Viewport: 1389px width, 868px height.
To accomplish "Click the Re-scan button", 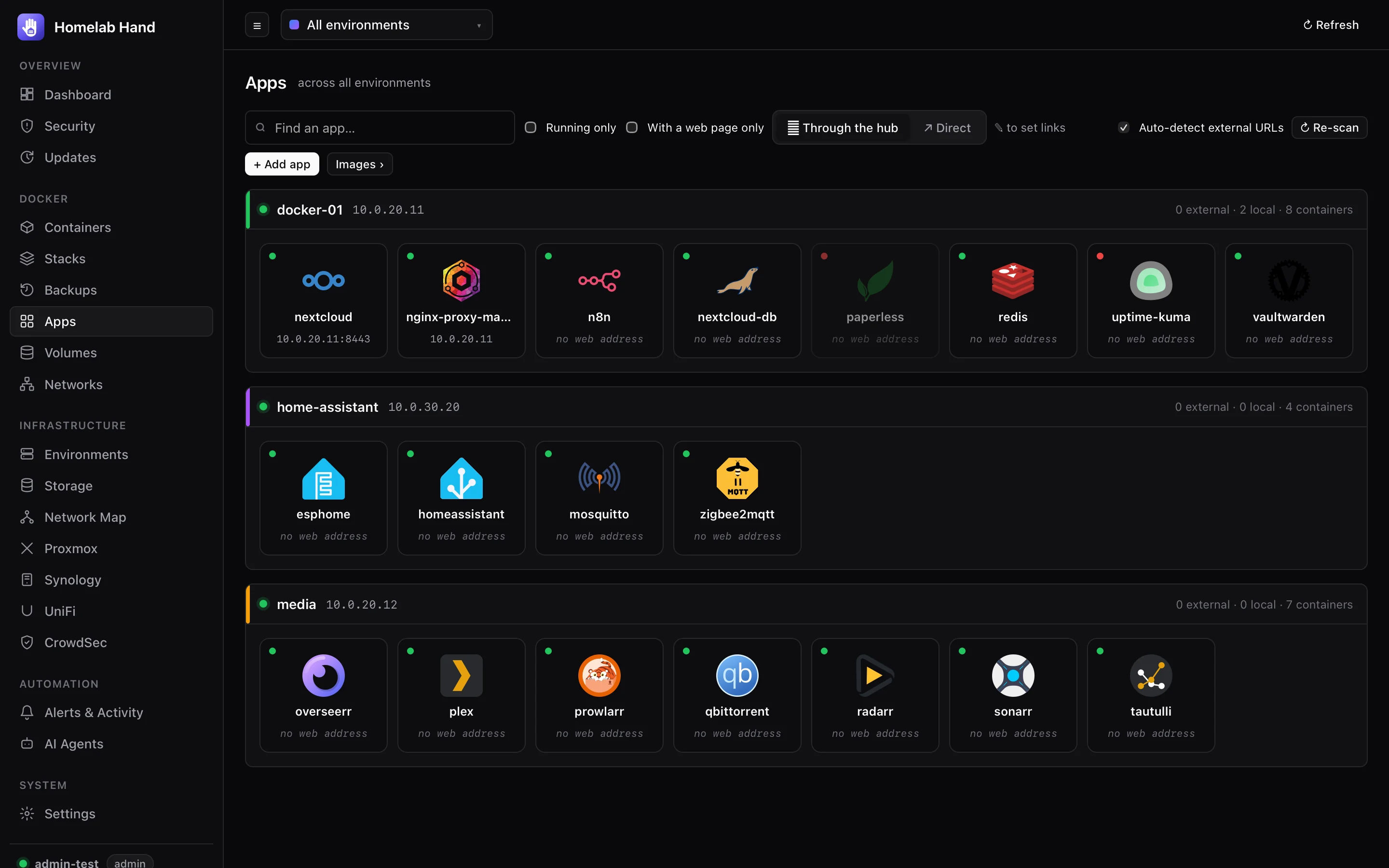I will tap(1329, 127).
